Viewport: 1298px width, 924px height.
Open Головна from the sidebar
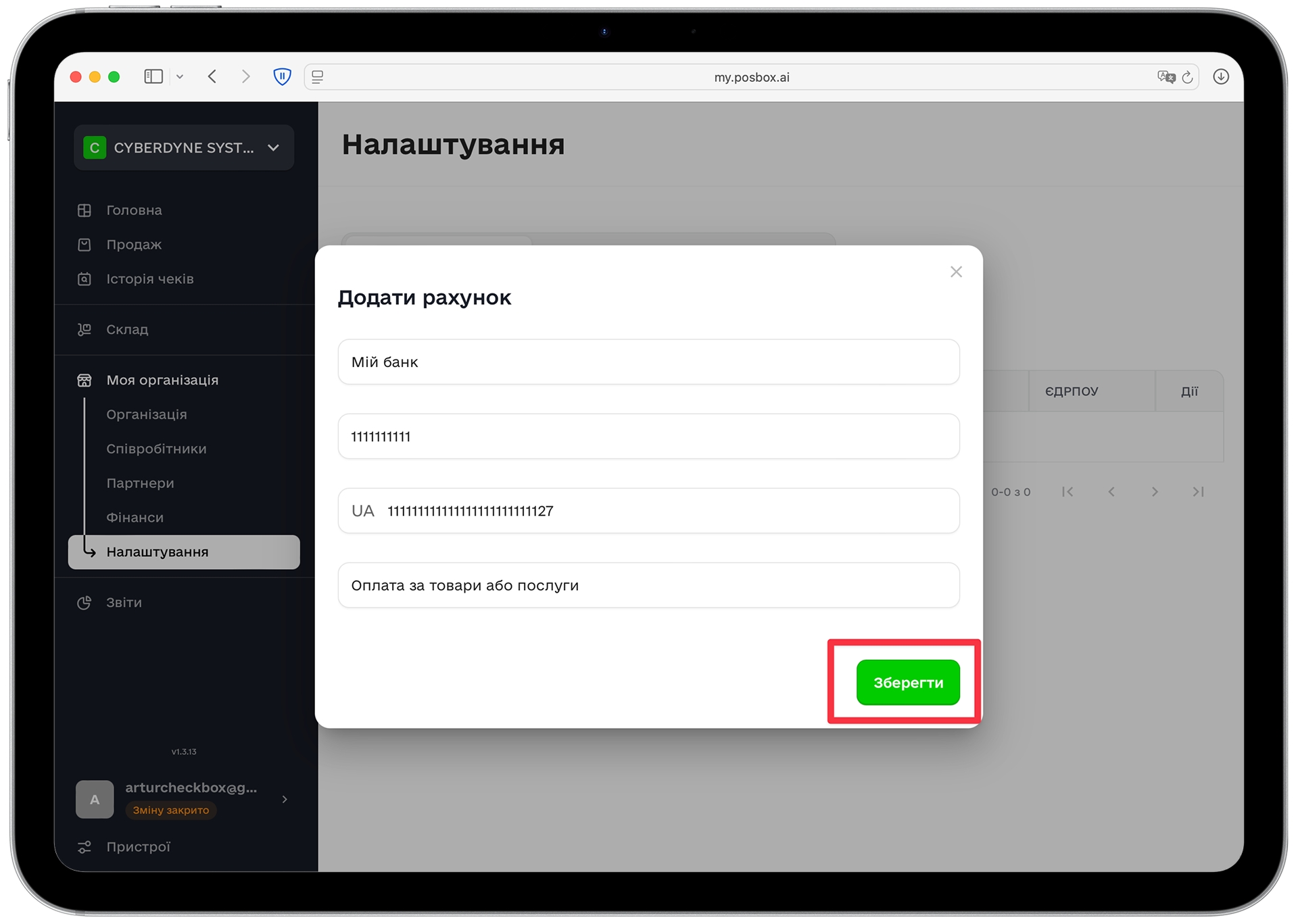pos(134,210)
